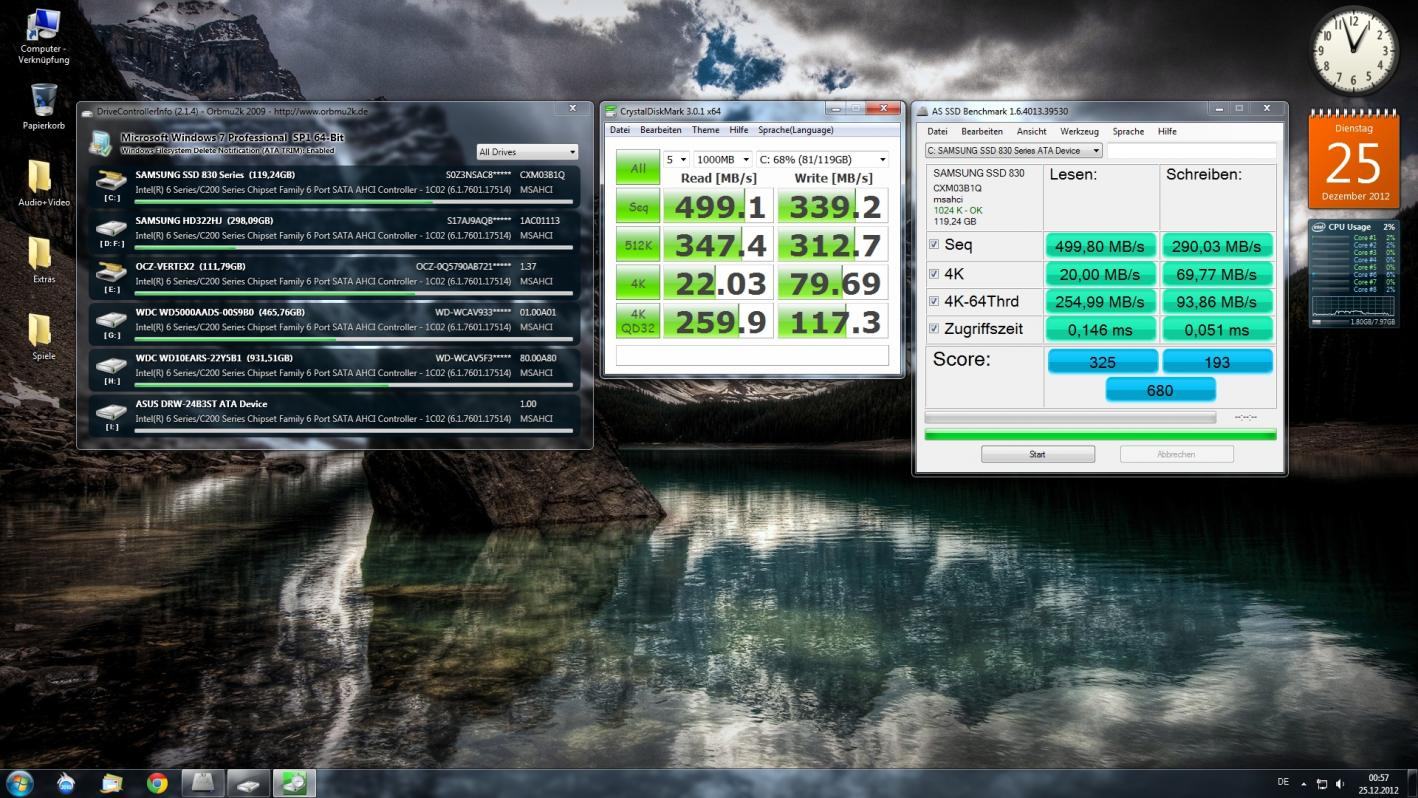Select the WDC WD5000AADS drive icon [G:]
The image size is (1418, 798).
point(111,320)
